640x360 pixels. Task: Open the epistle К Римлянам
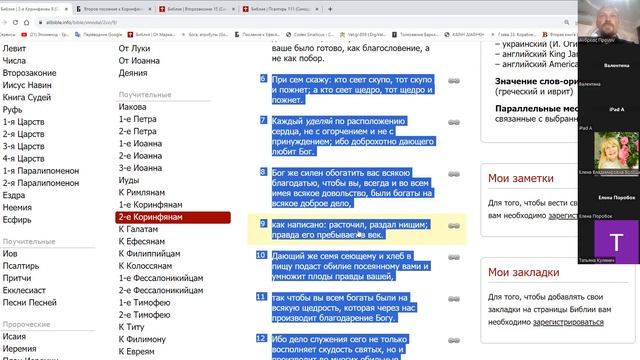(x=142, y=192)
